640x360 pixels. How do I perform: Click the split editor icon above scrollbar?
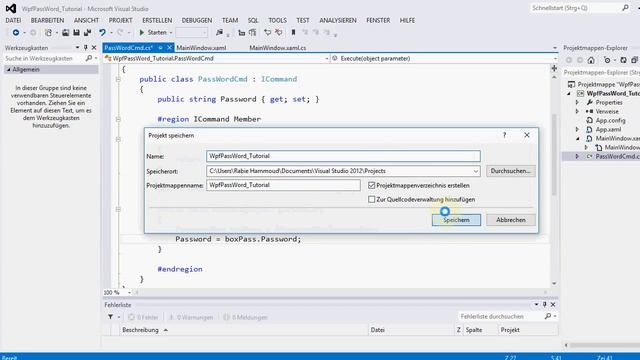[x=554, y=68]
